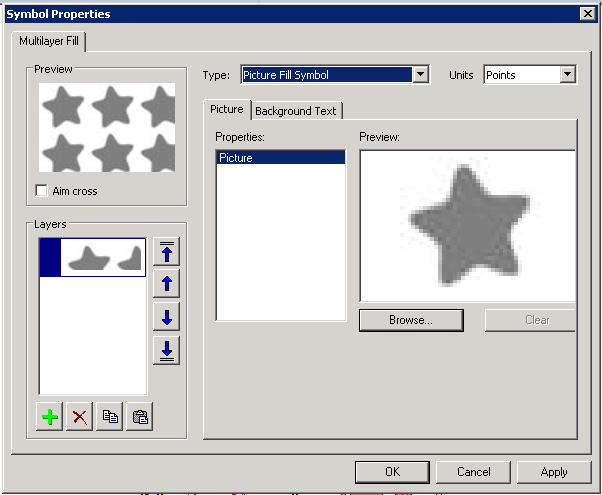Enable the Aim cross checkbox

(41, 190)
